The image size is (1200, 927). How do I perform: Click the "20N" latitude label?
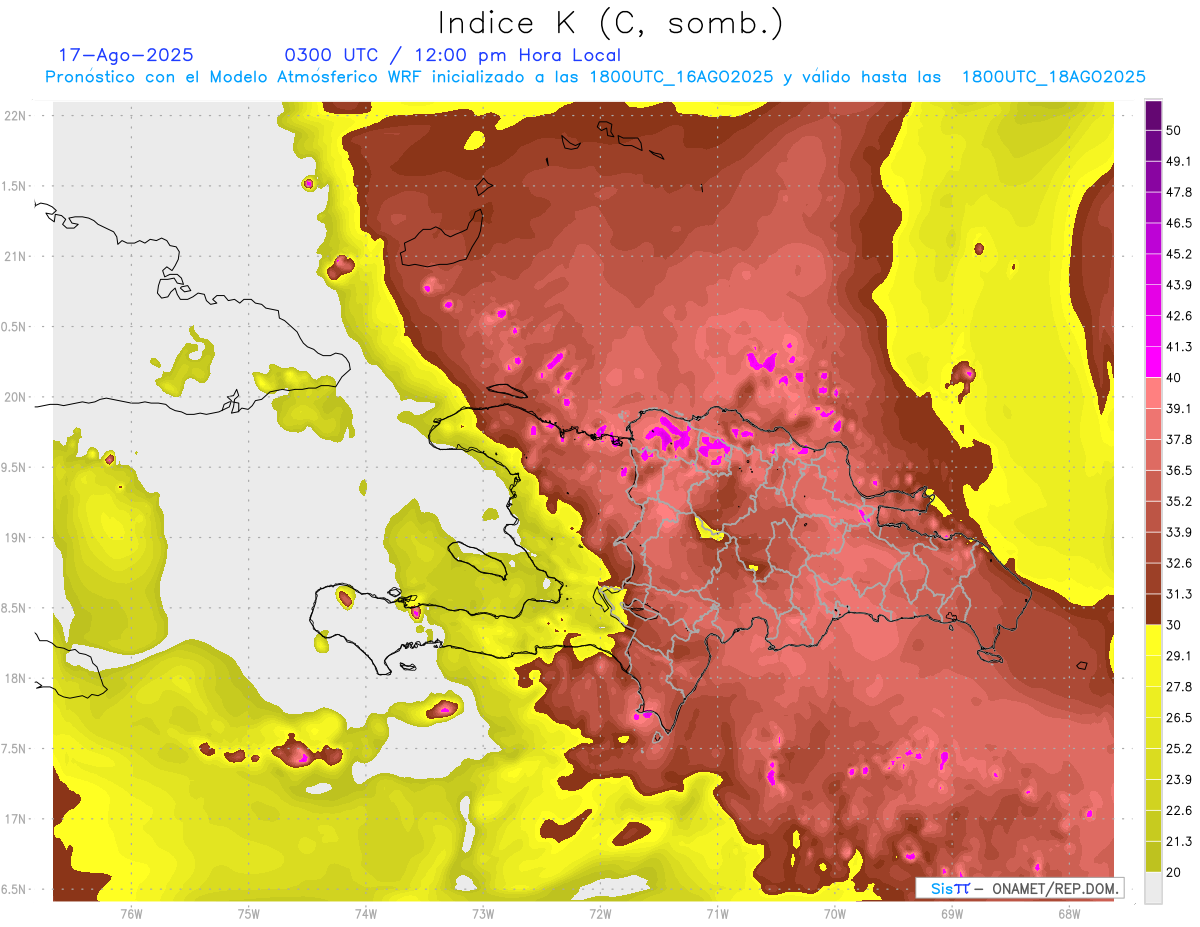(14, 397)
